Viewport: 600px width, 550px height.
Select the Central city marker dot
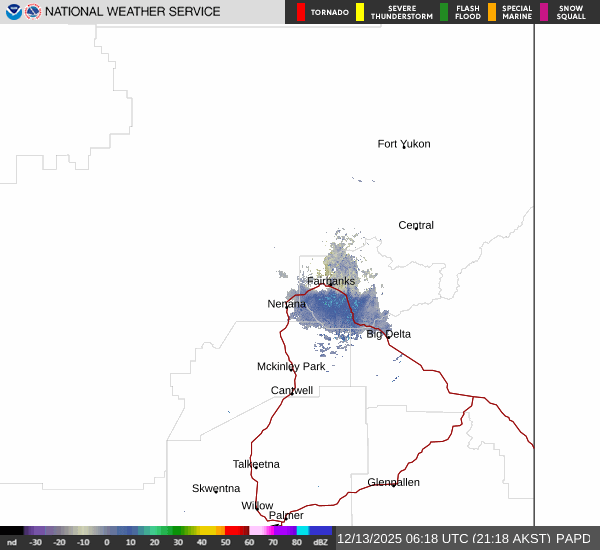coord(415,229)
